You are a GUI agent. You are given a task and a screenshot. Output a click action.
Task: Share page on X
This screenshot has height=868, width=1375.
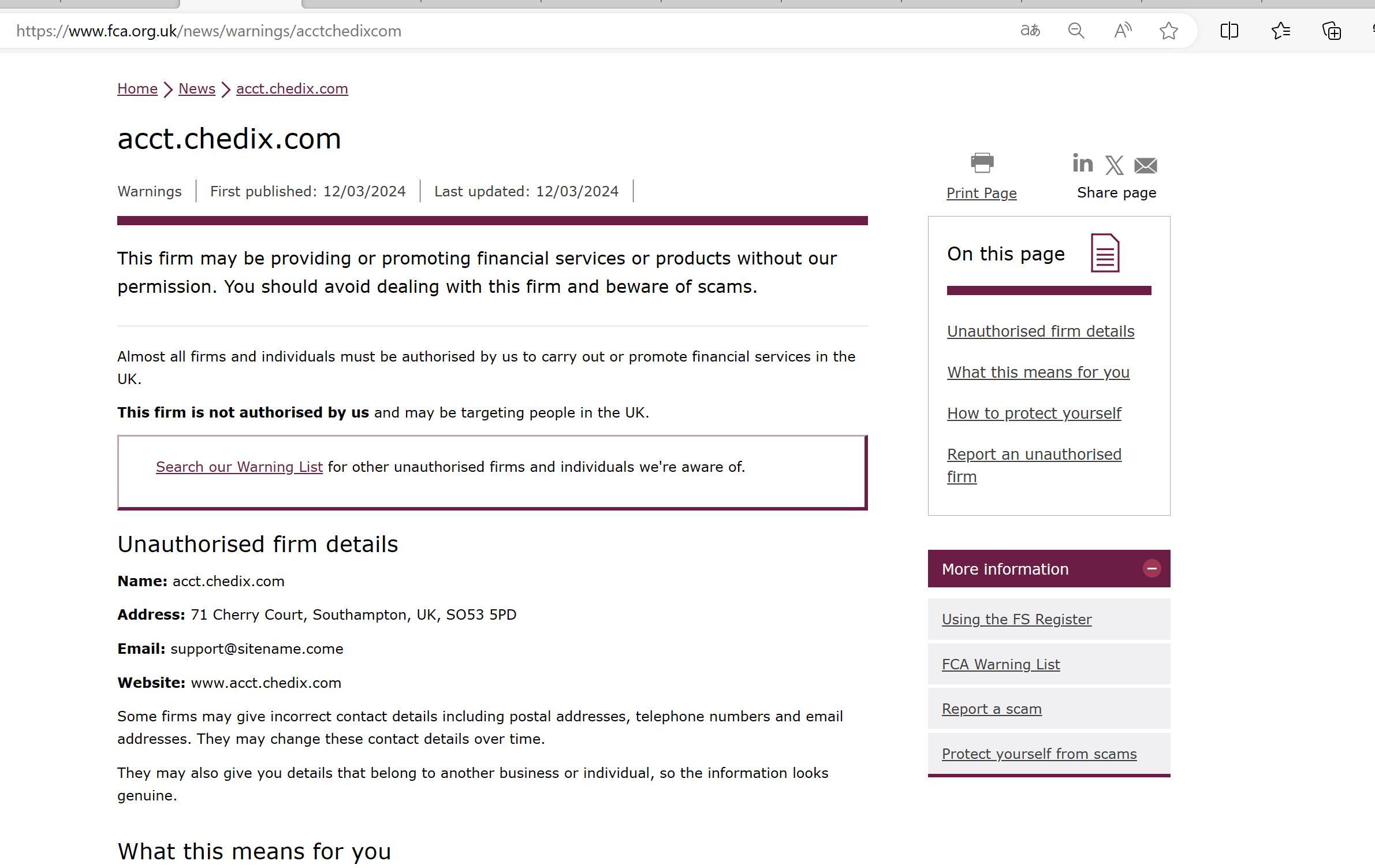1114,165
